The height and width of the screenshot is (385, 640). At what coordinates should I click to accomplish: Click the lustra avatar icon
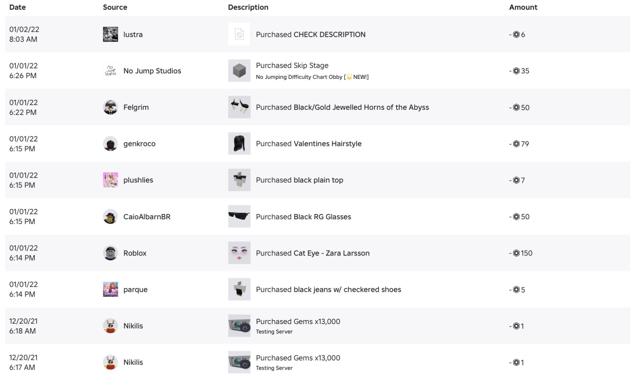[x=110, y=34]
